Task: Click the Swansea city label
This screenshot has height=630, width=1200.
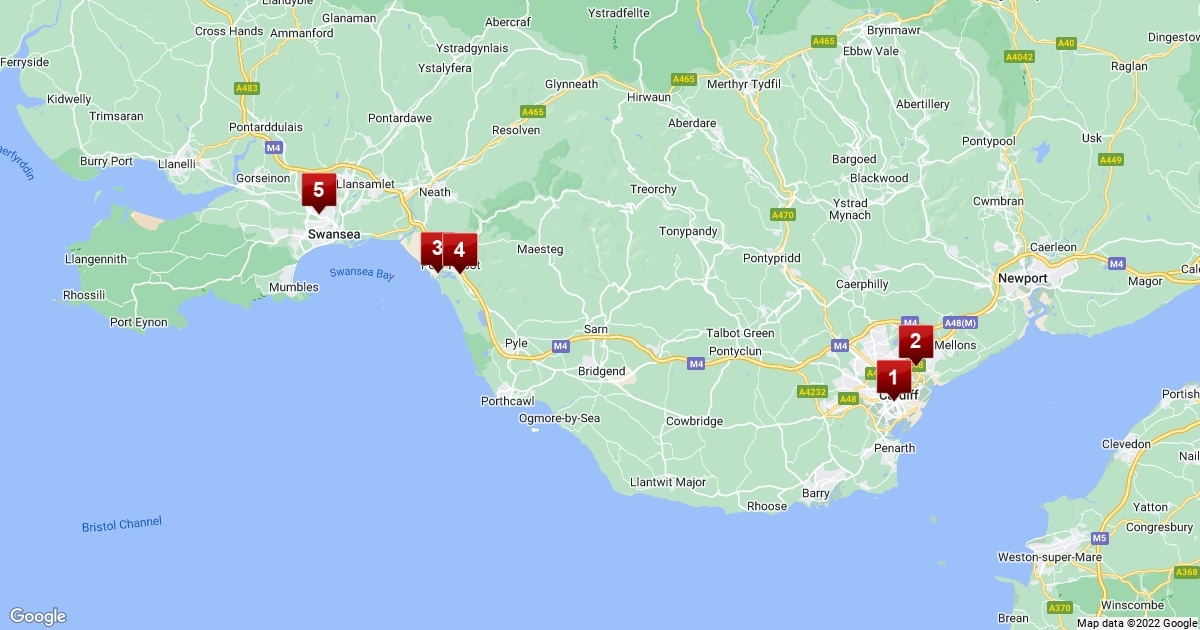Action: click(x=332, y=235)
